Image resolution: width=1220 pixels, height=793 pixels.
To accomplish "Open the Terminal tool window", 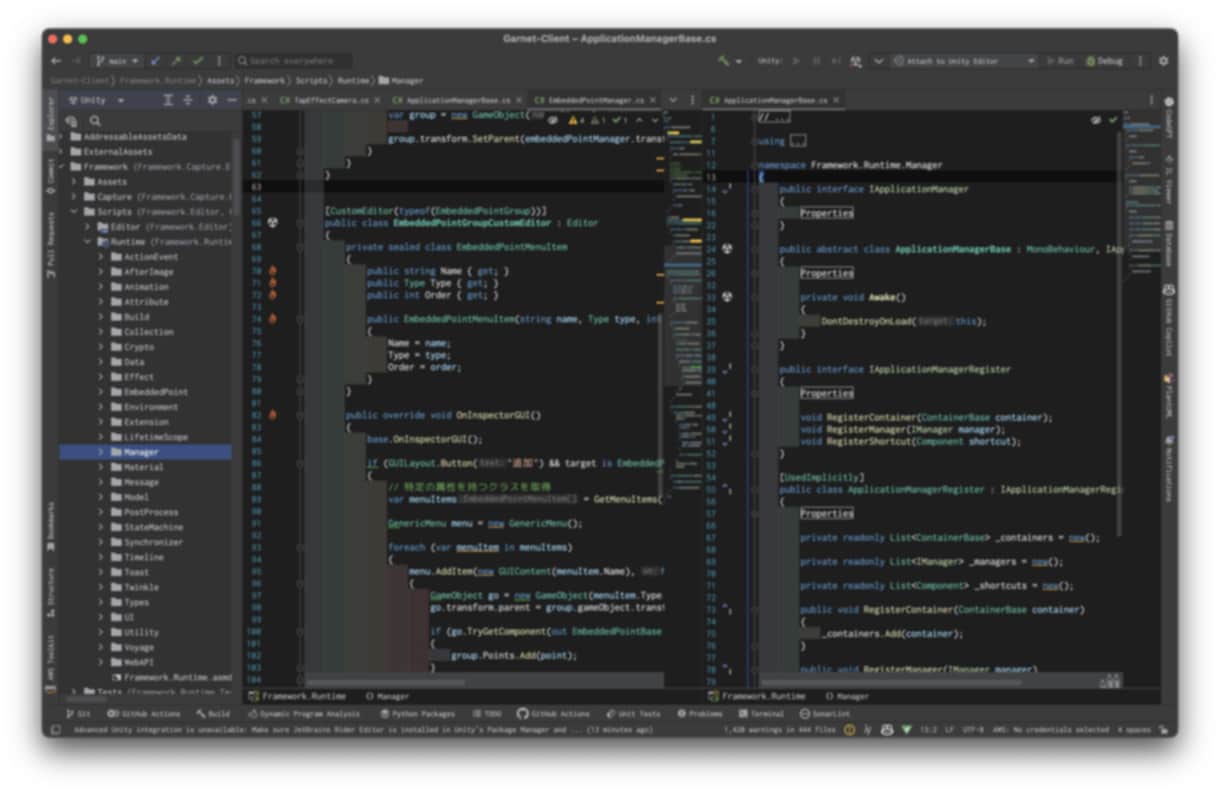I will pos(762,714).
